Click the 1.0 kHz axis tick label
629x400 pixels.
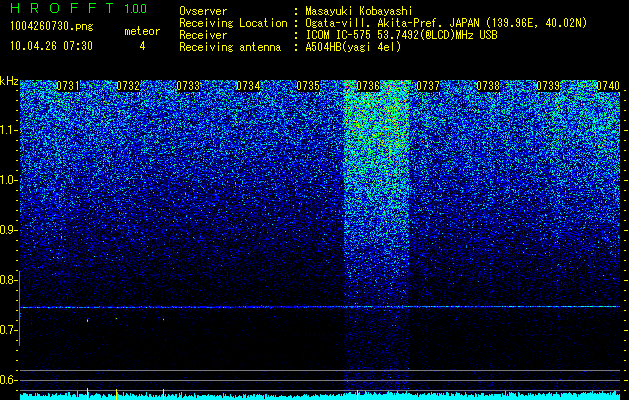pyautogui.click(x=8, y=180)
